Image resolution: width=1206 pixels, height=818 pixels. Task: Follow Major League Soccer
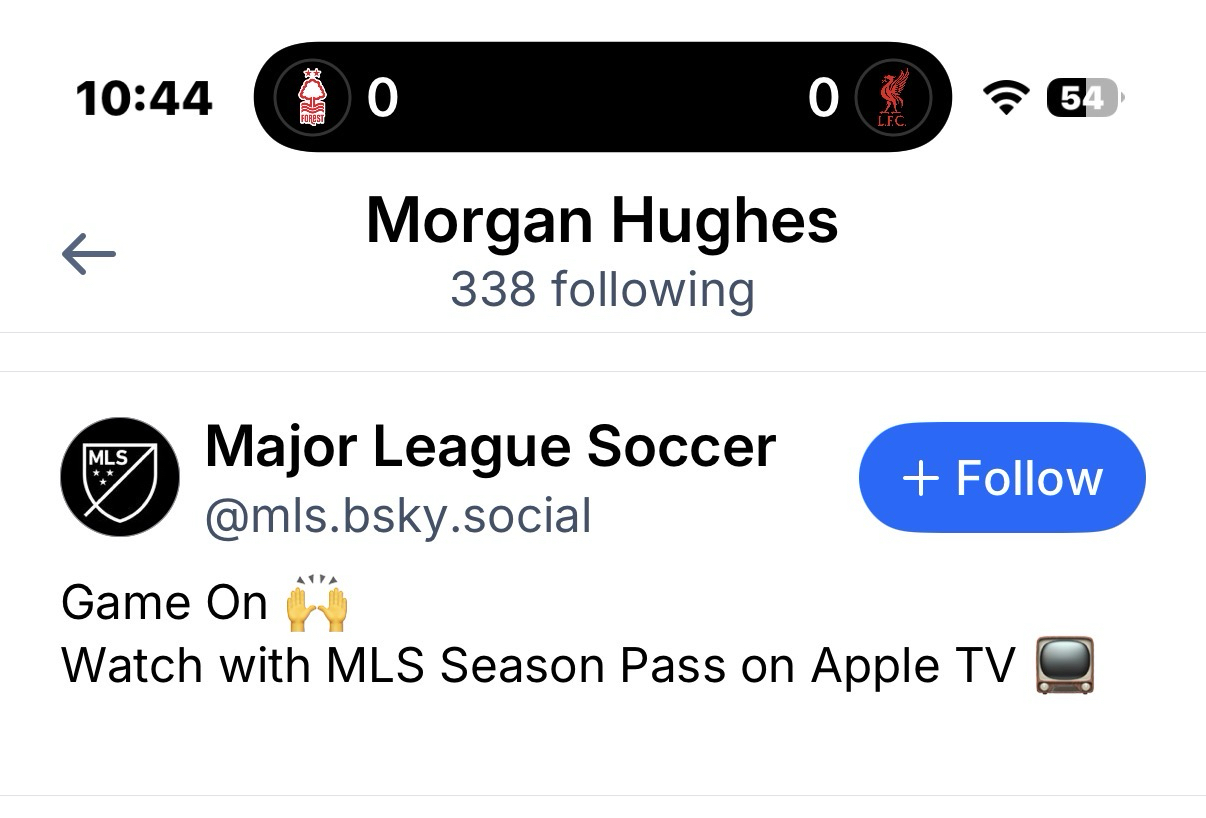tap(1002, 478)
